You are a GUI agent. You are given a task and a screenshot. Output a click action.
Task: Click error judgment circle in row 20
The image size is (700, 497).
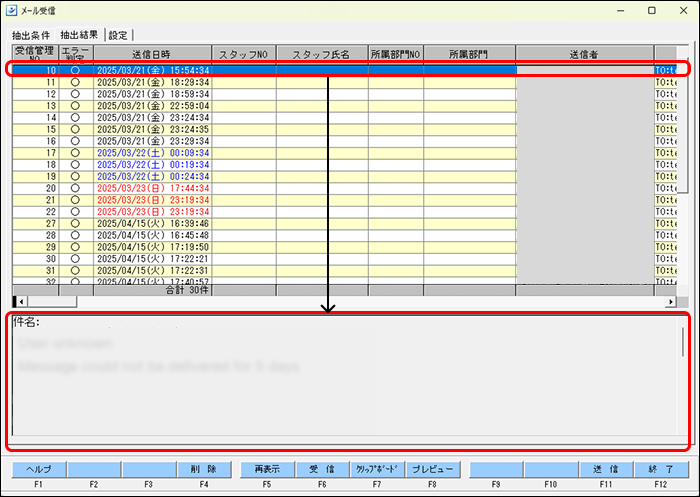click(x=75, y=188)
